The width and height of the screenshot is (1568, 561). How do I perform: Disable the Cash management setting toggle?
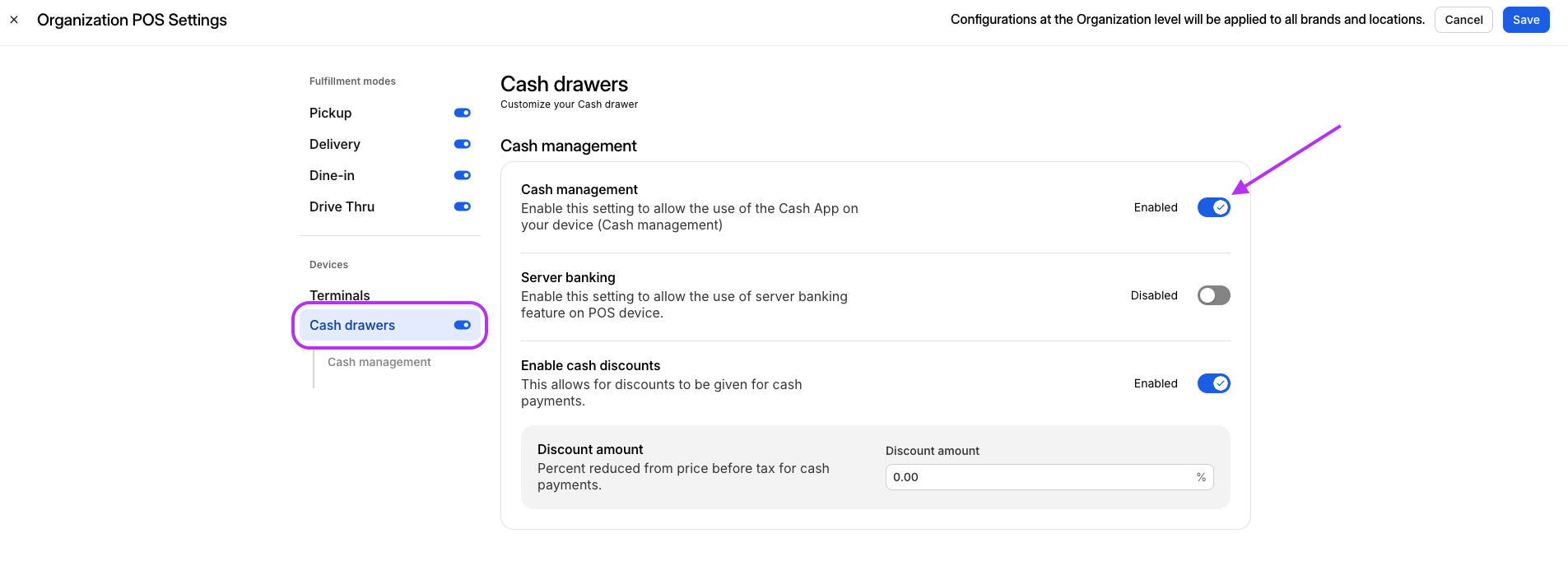coord(1213,207)
